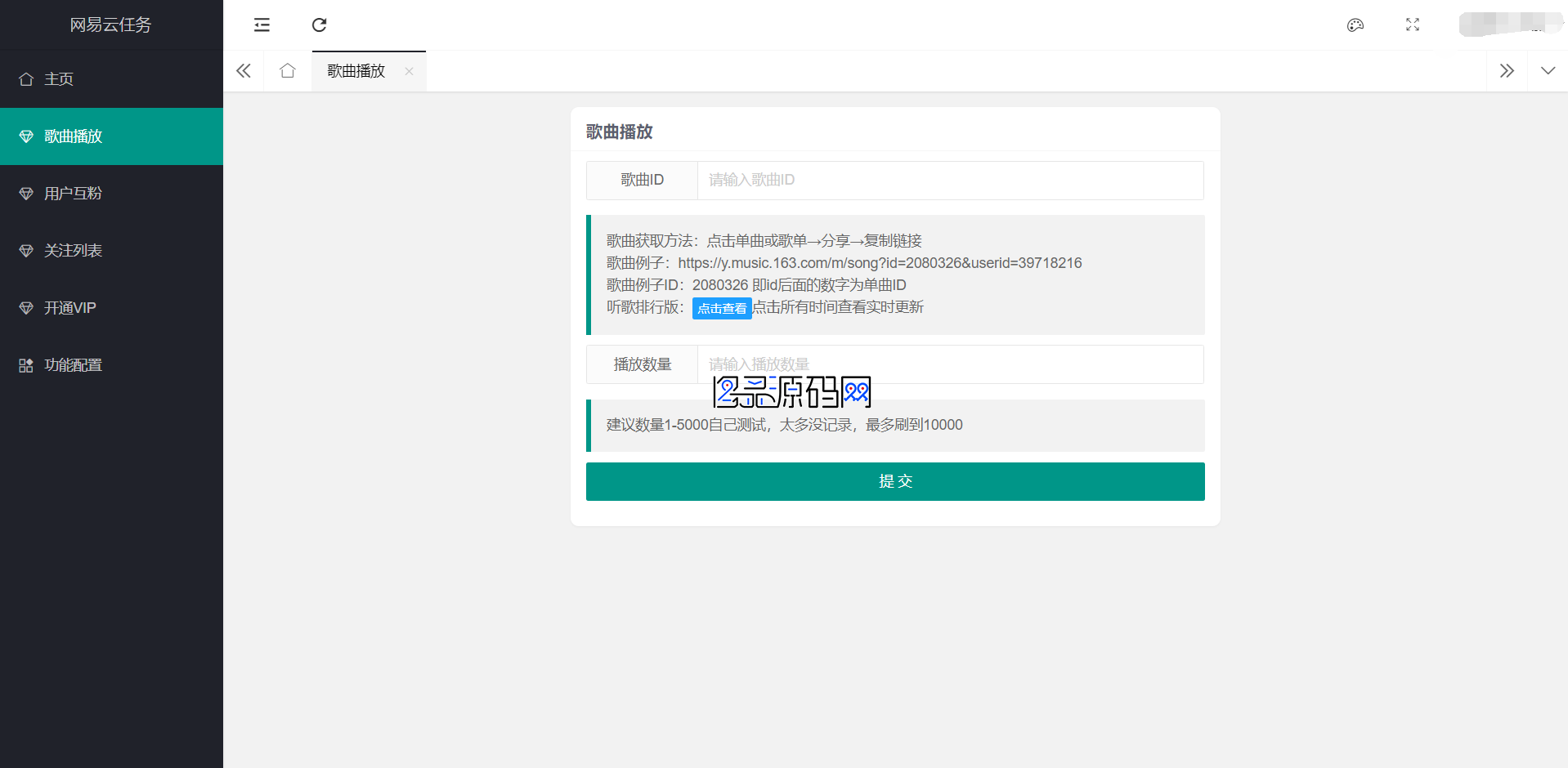Go to home tab via house icon
1568x768 pixels.
click(288, 71)
